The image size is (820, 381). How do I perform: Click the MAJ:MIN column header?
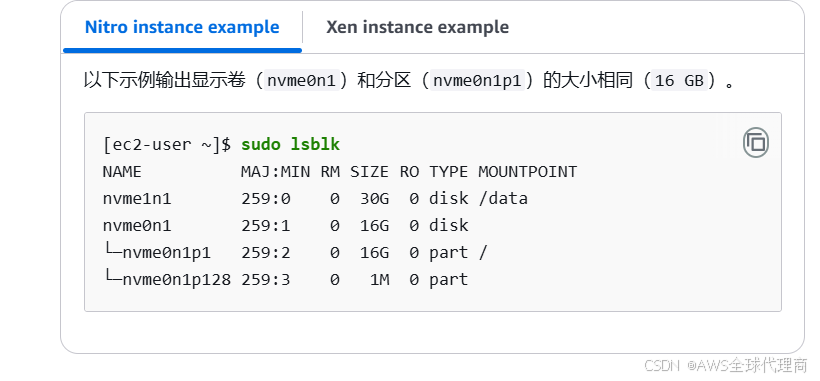pyautogui.click(x=276, y=172)
